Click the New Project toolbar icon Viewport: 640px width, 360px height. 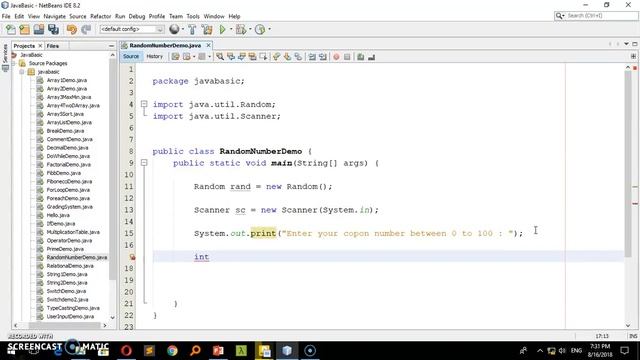[x=24, y=29]
